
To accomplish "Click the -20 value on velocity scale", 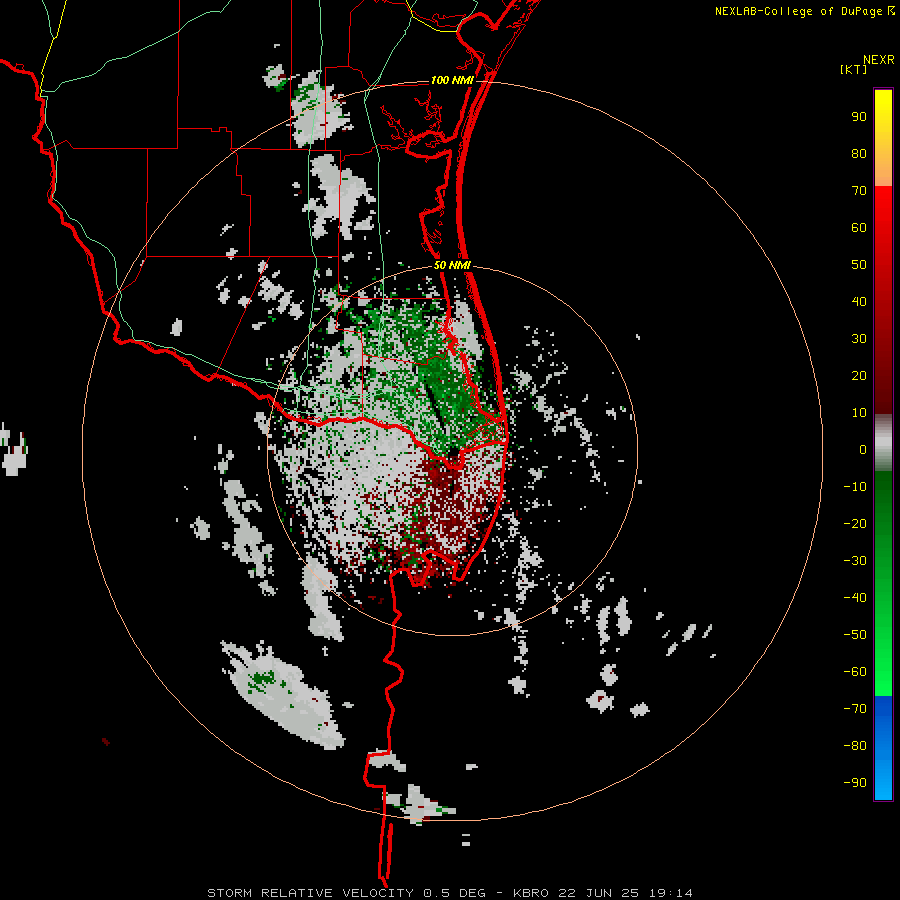I will [x=855, y=523].
